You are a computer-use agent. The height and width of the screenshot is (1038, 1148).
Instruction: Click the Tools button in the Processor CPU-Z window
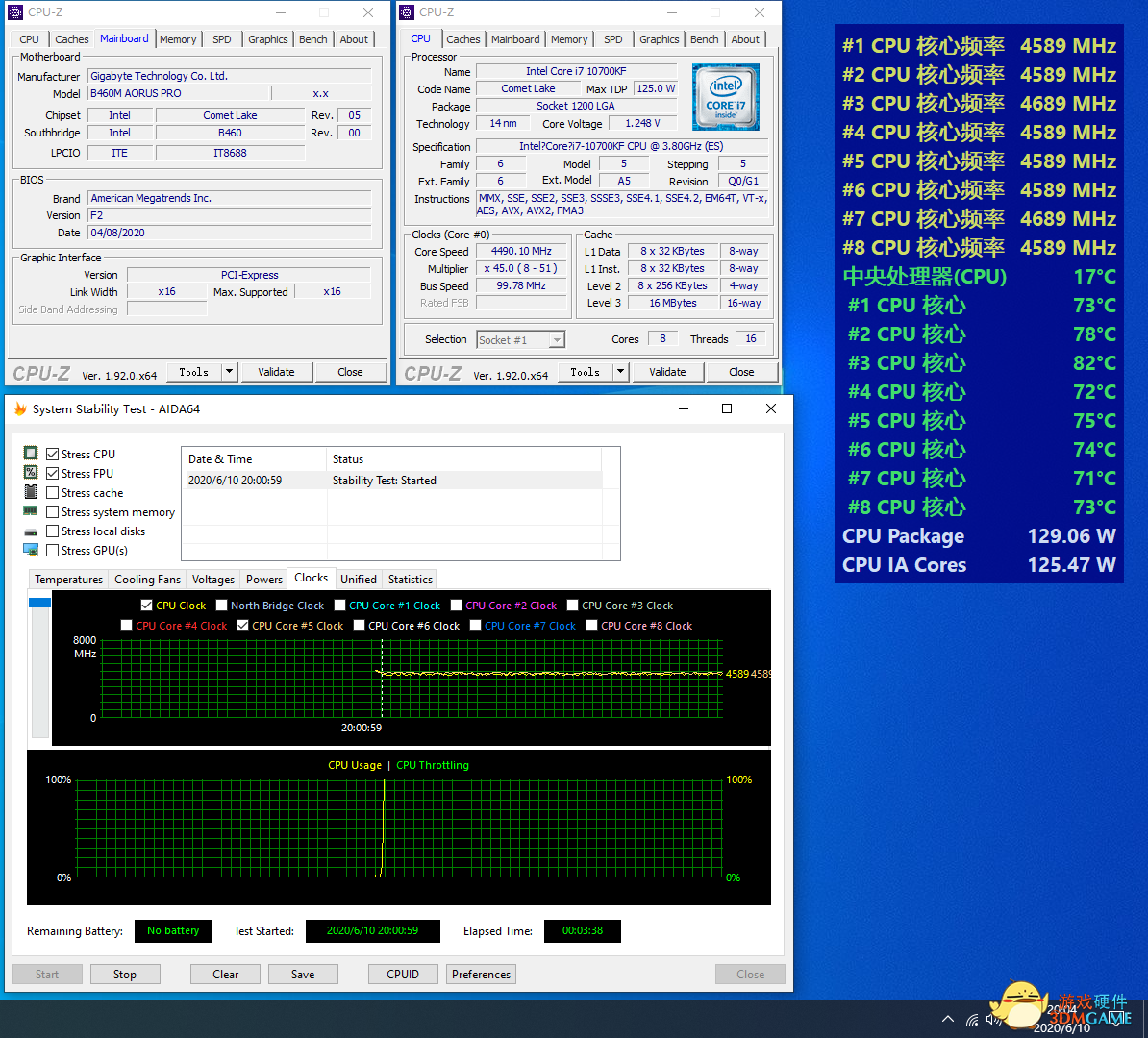[585, 372]
